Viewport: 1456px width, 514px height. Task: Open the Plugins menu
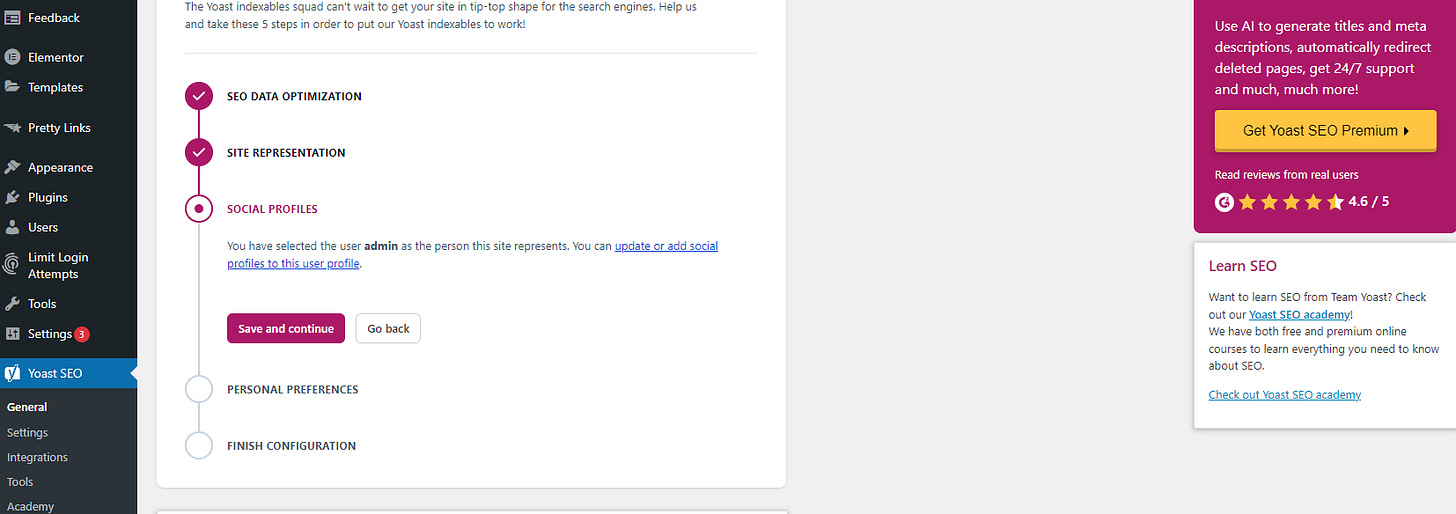(x=68, y=197)
